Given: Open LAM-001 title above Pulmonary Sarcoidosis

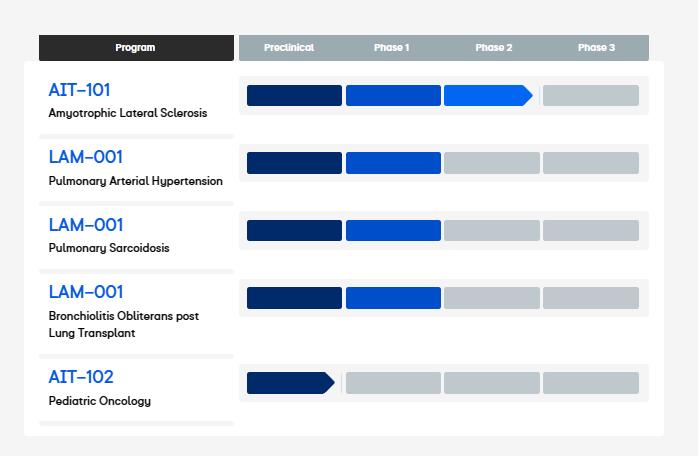Looking at the screenshot, I should coord(85,225).
